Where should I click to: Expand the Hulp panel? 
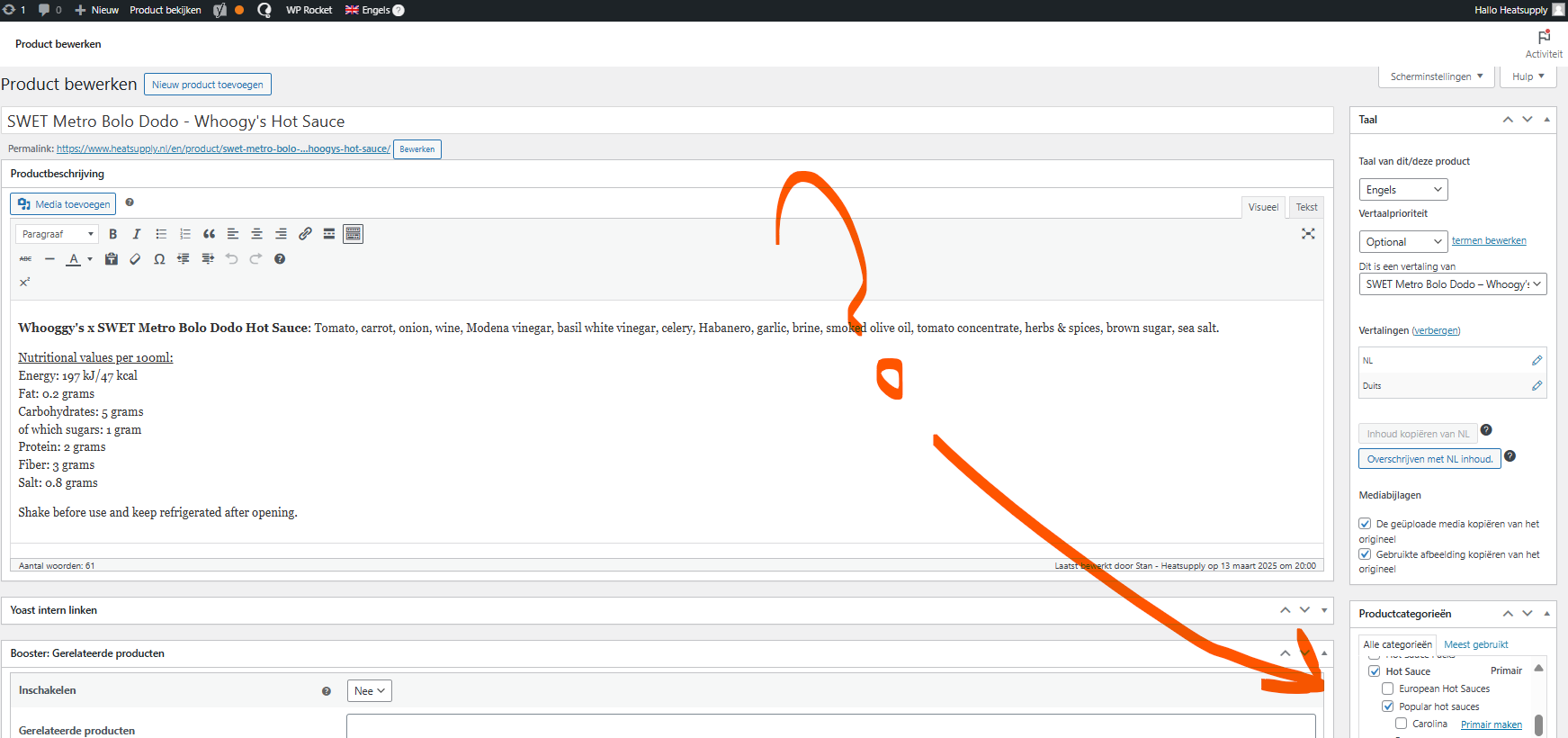[1528, 76]
